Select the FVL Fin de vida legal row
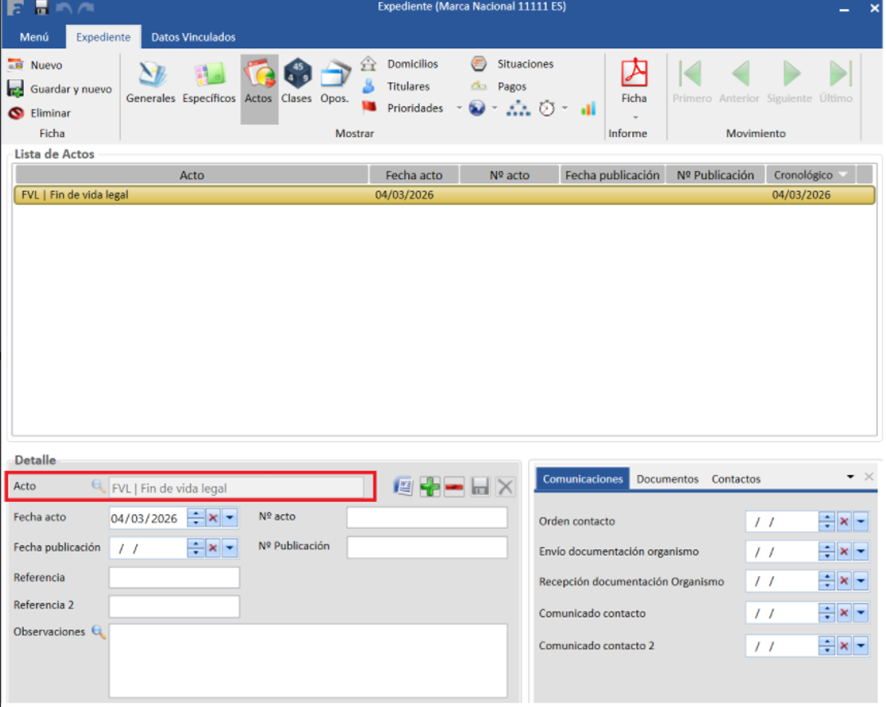The width and height of the screenshot is (886, 707). coord(190,195)
